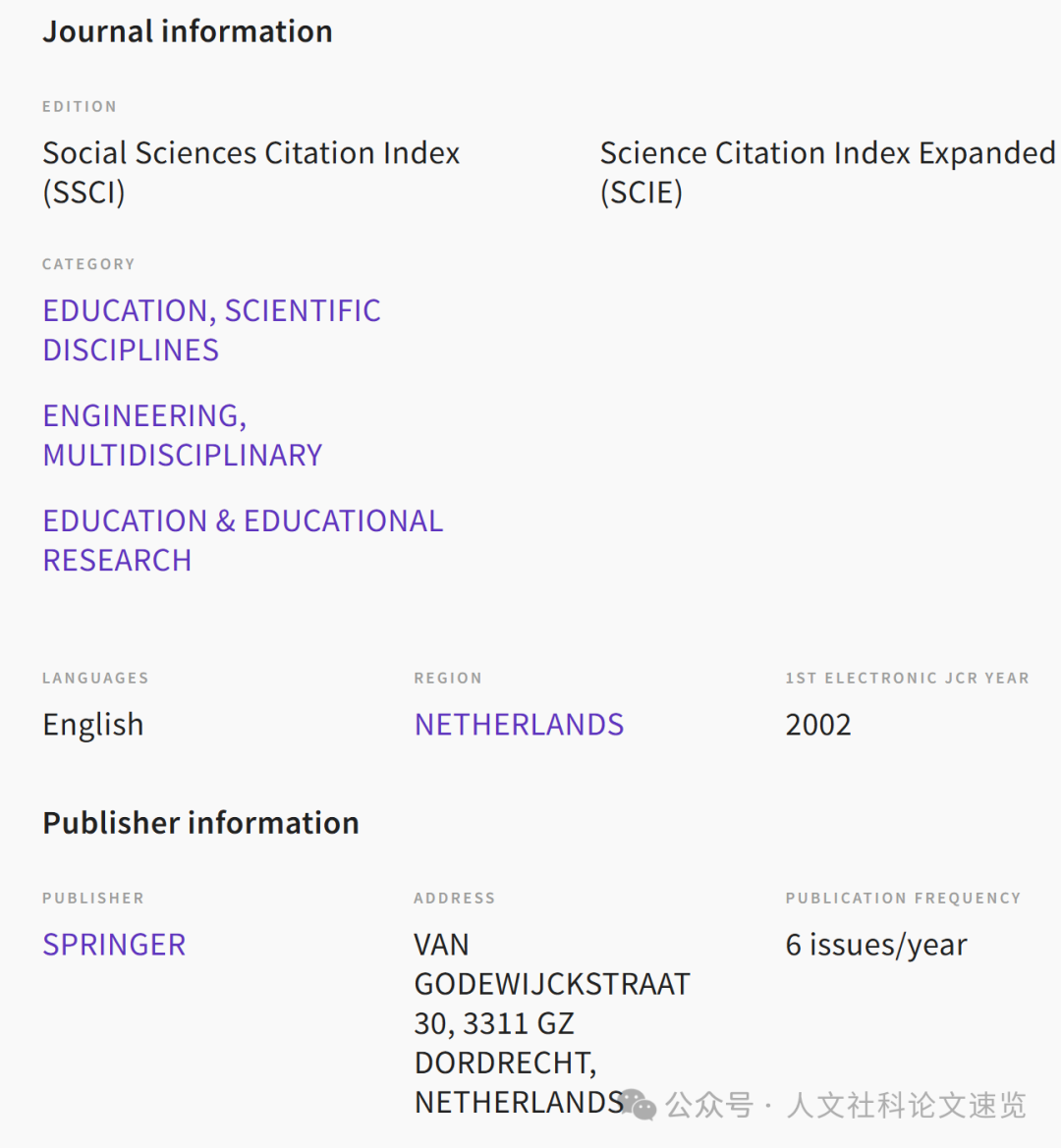The width and height of the screenshot is (1061, 1148).
Task: Click the 1ST ELECTRONIC JCR YEAR label
Action: (907, 678)
